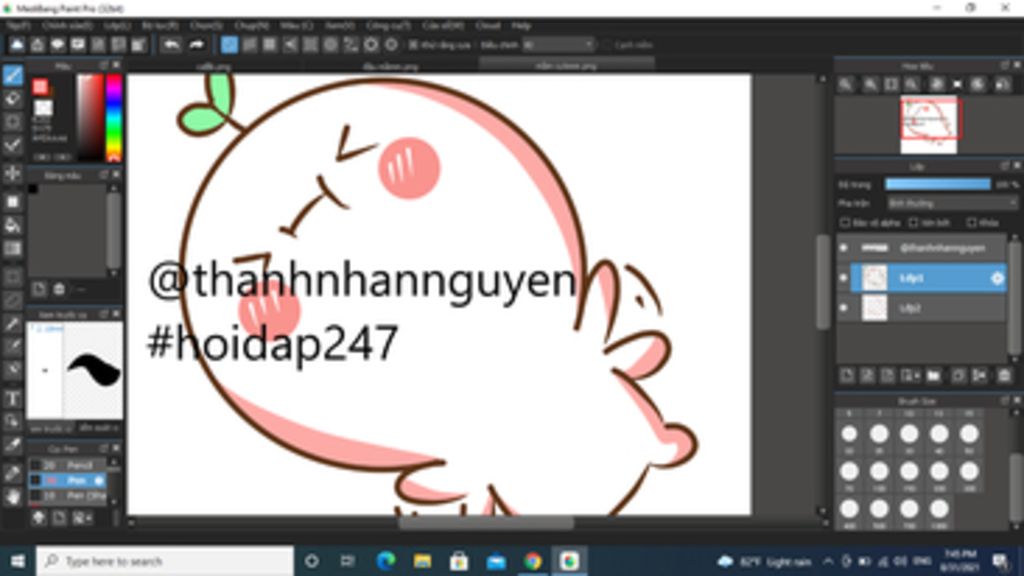Open the Help menu
This screenshot has height=576, width=1024.
pyautogui.click(x=517, y=25)
